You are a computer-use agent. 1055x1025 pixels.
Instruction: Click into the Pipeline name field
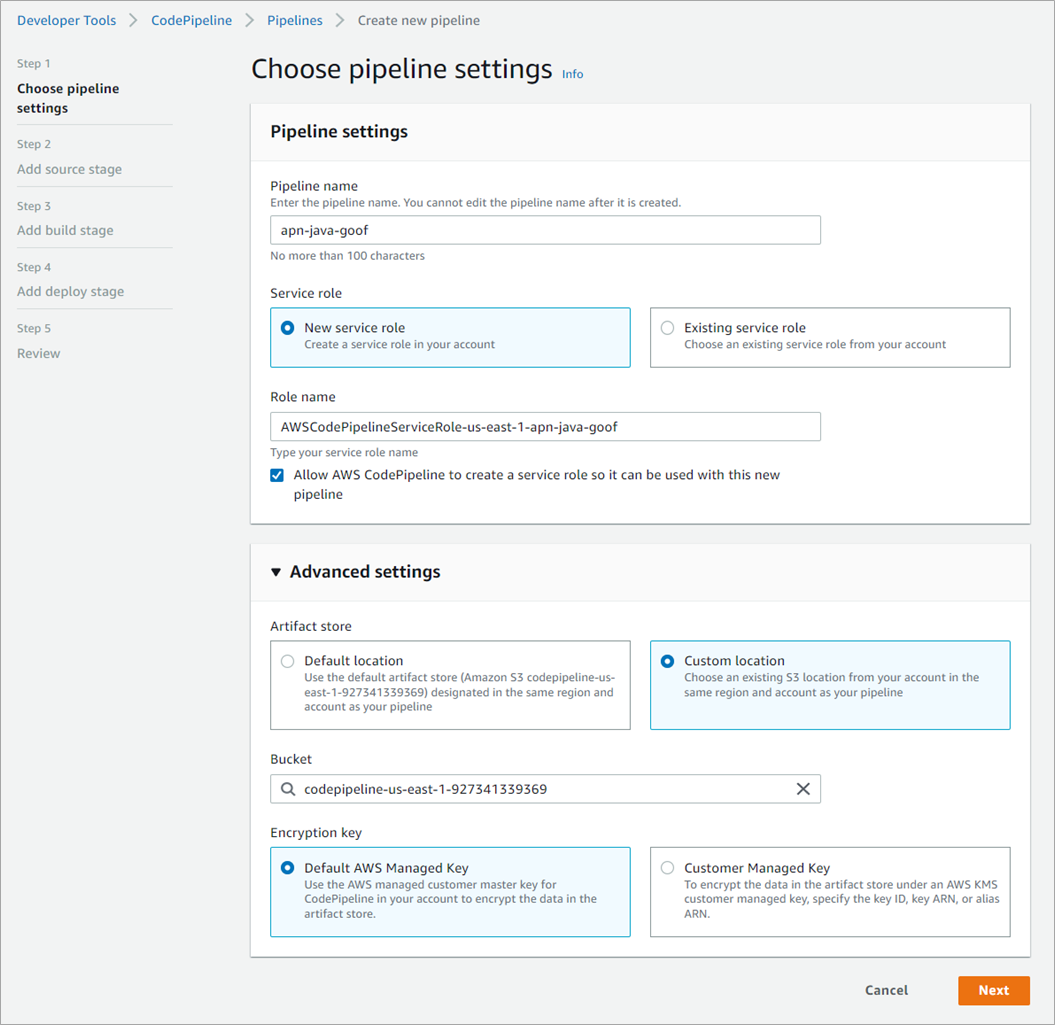click(545, 230)
